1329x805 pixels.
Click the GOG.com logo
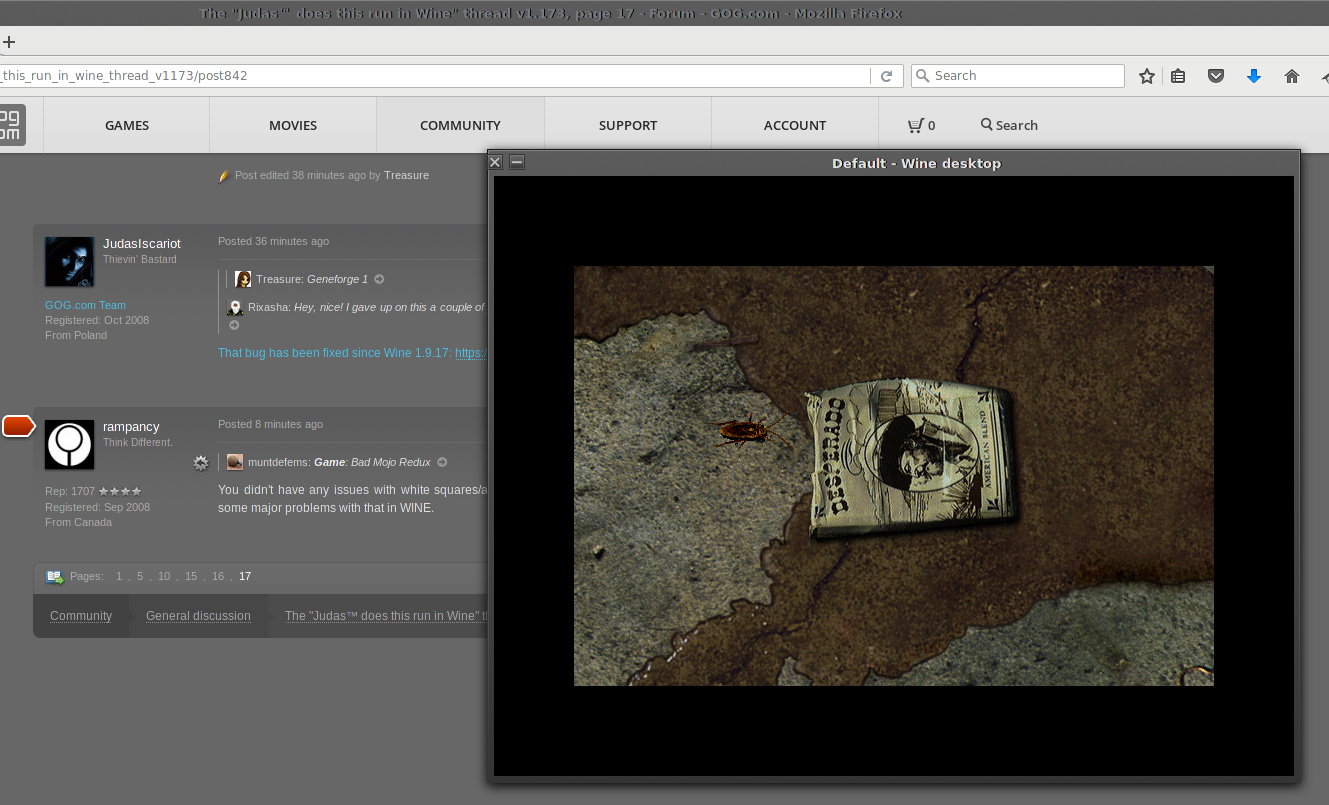coord(11,125)
